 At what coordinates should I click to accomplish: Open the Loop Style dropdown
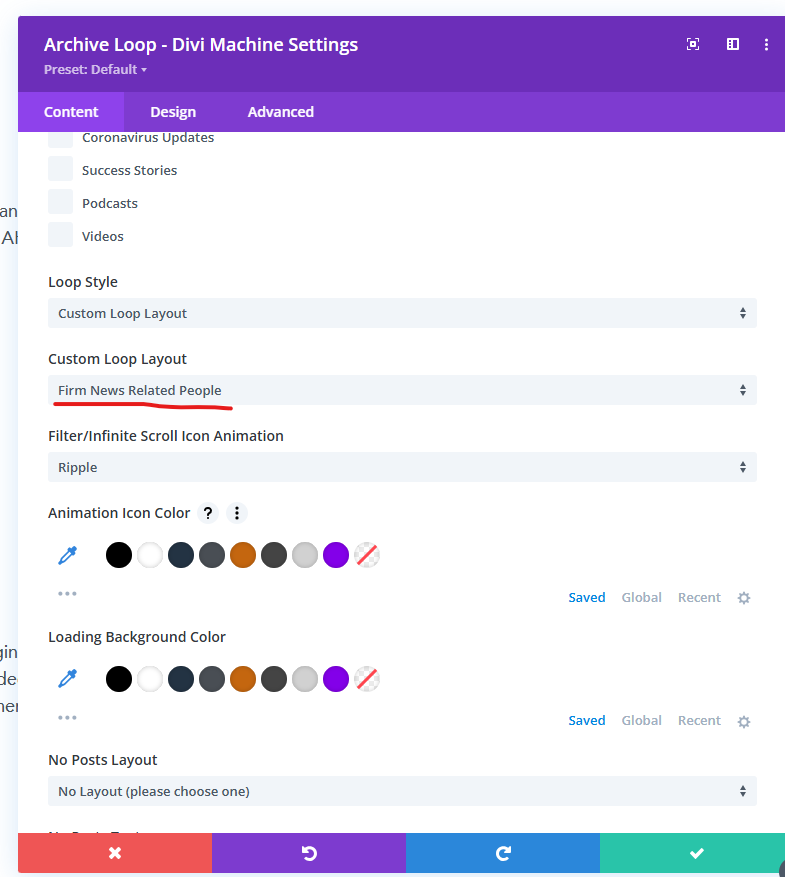(402, 313)
